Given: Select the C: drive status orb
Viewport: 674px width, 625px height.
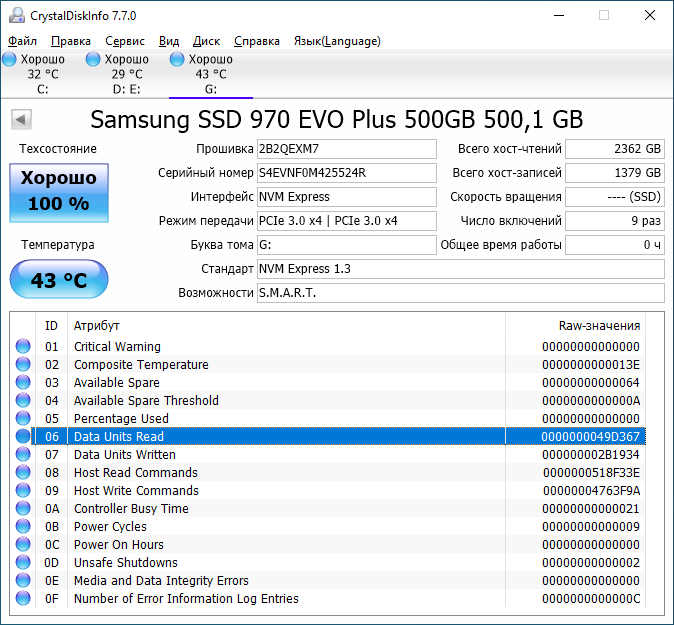Looking at the screenshot, I should (x=10, y=60).
